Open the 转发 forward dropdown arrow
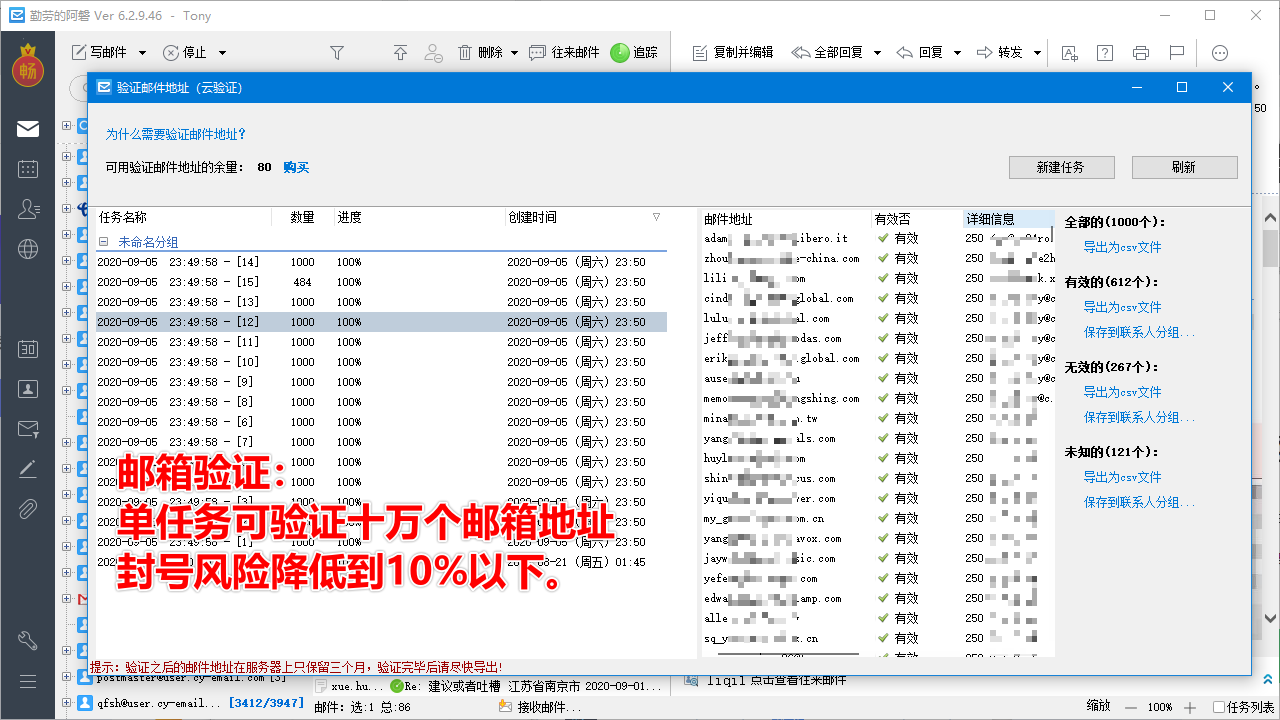The image size is (1280, 720). 1037,53
